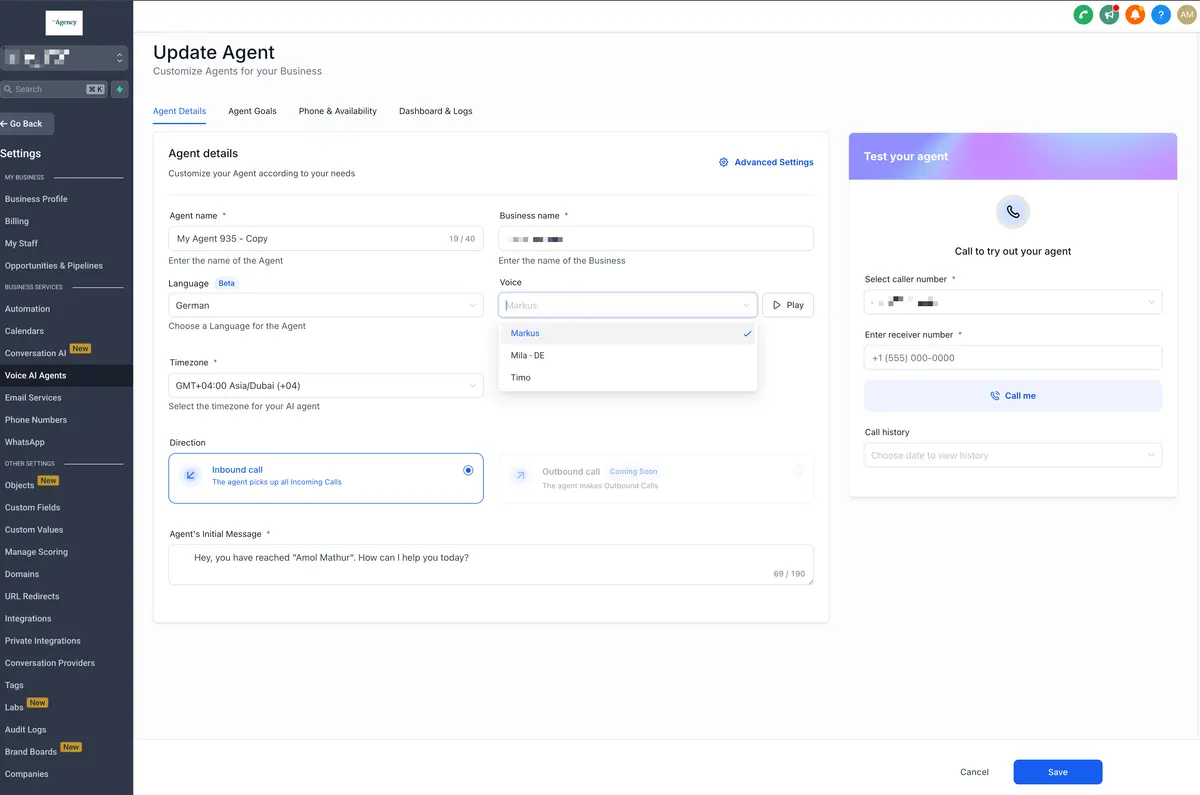Click the Inbound call arrow icon
The width and height of the screenshot is (1200, 795).
coord(190,476)
